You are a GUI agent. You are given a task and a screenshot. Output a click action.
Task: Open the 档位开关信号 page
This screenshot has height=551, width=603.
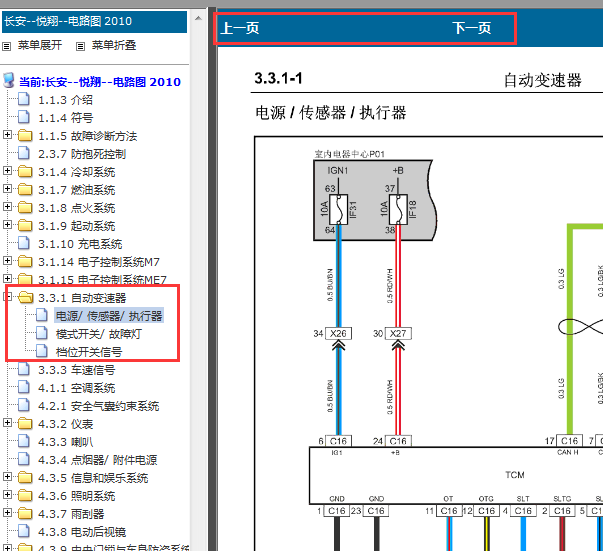[89, 352]
